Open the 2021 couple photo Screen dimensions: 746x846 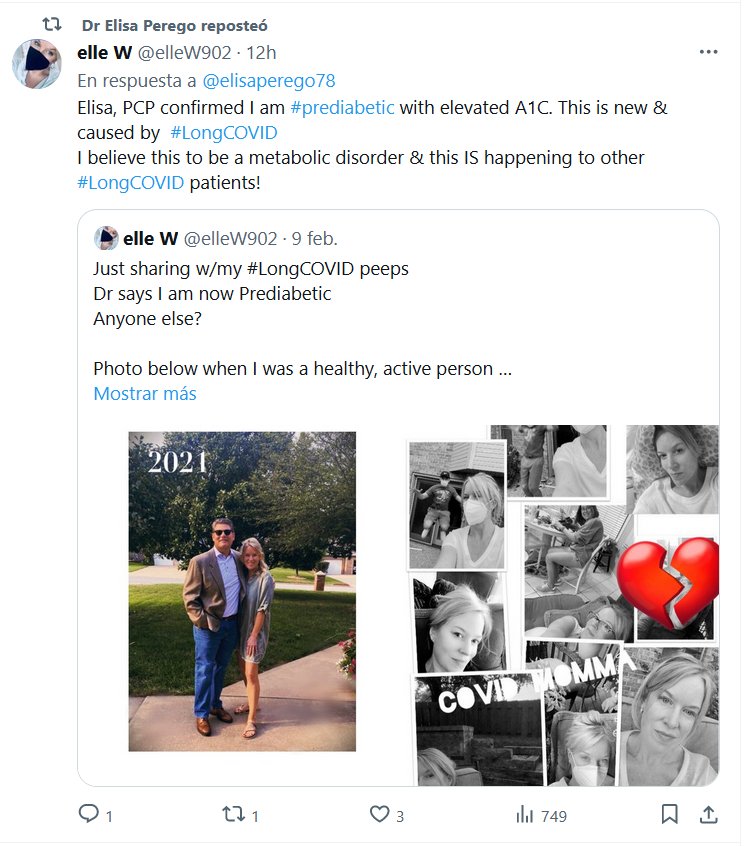tap(242, 590)
